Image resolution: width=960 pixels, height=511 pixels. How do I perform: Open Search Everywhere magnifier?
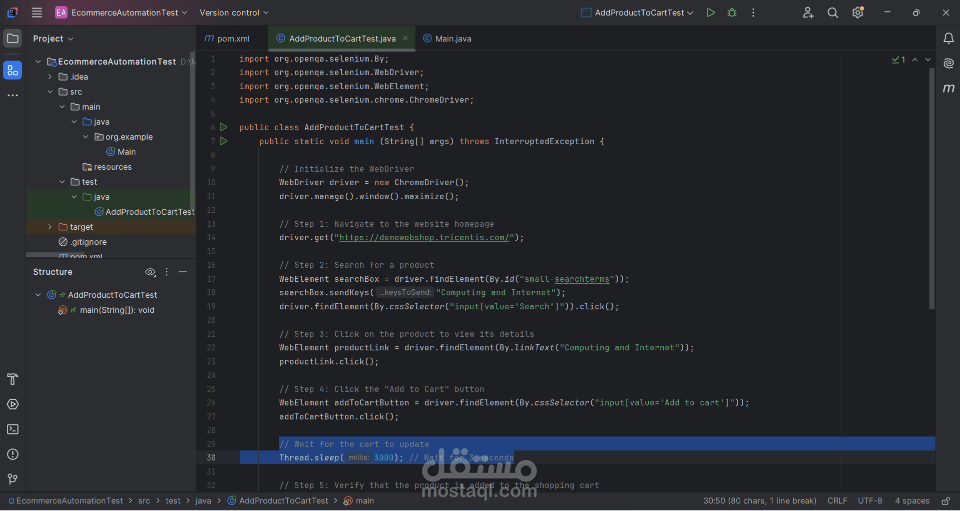(x=833, y=12)
